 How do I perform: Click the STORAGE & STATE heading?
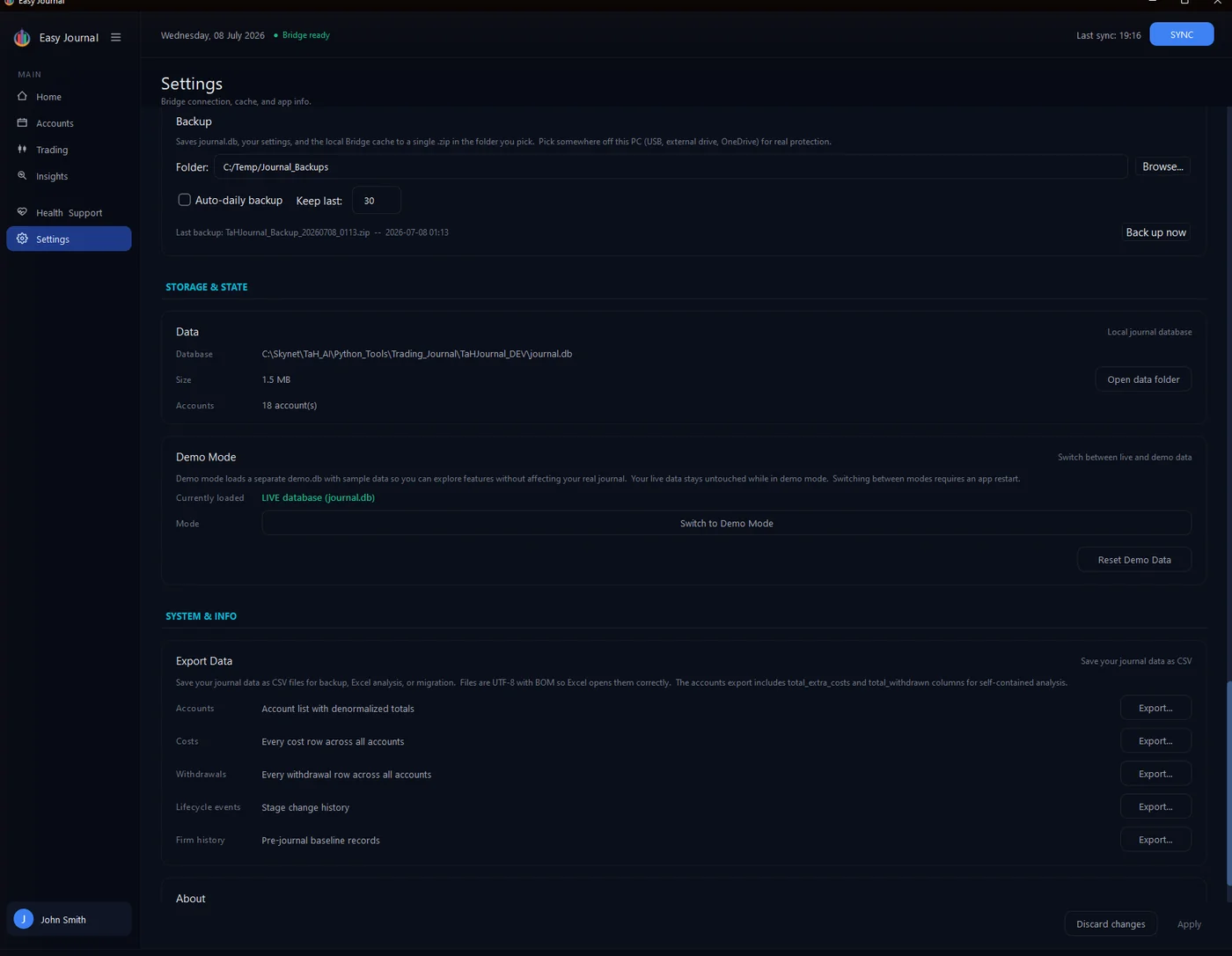pyautogui.click(x=207, y=287)
